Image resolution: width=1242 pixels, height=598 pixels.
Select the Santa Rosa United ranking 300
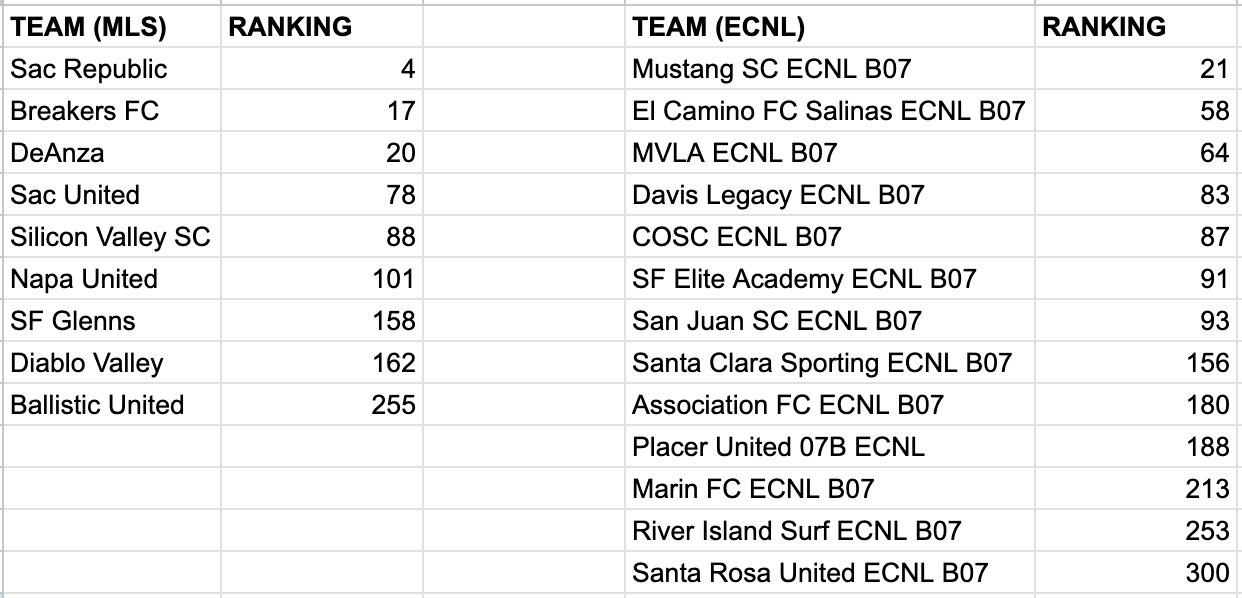(1208, 573)
